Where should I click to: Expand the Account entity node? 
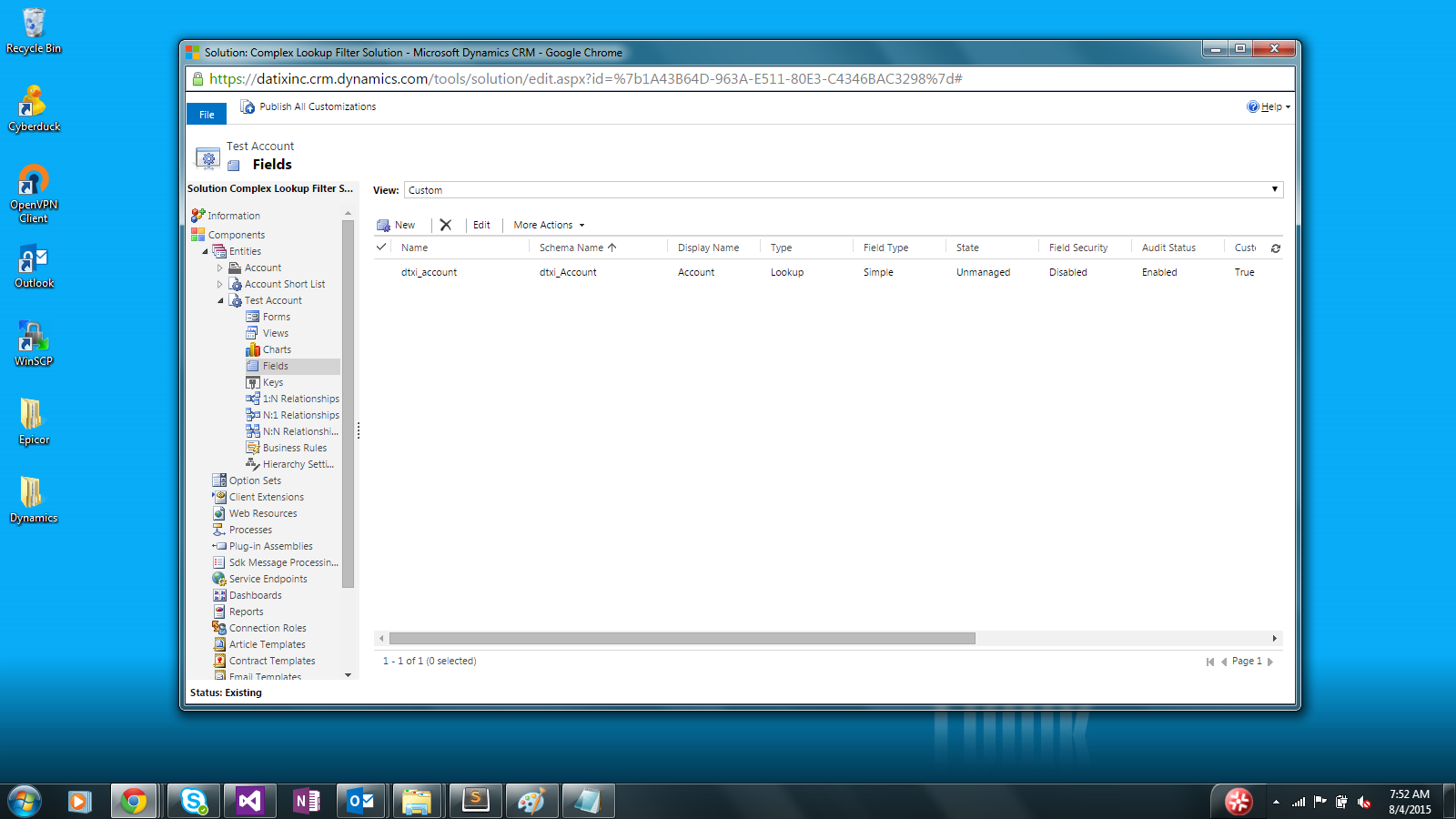[219, 268]
